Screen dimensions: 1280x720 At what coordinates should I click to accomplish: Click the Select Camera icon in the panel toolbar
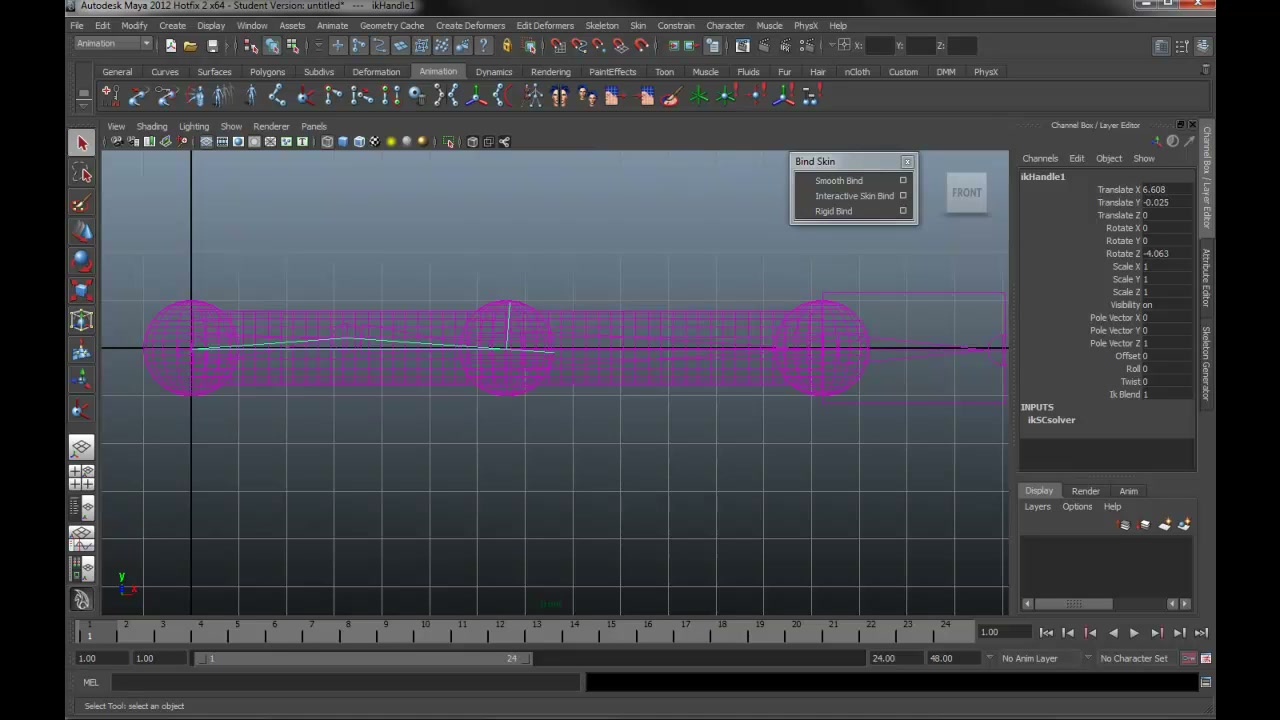pos(117,142)
